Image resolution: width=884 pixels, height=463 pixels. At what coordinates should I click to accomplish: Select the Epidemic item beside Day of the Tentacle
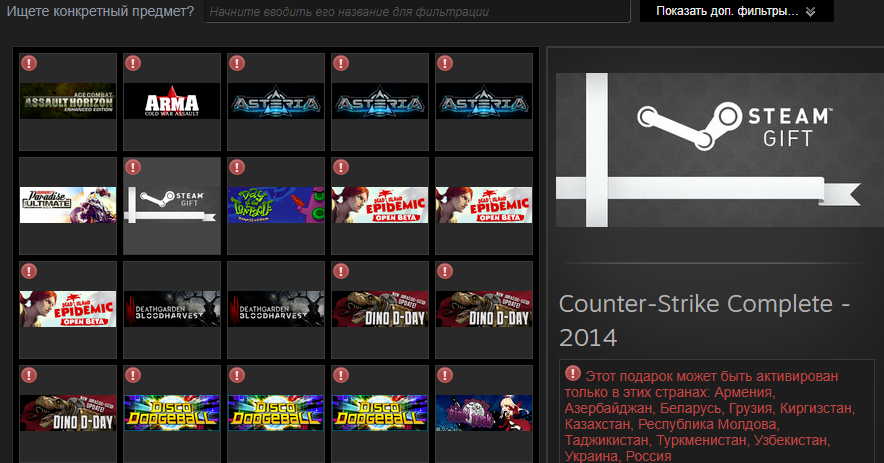380,206
